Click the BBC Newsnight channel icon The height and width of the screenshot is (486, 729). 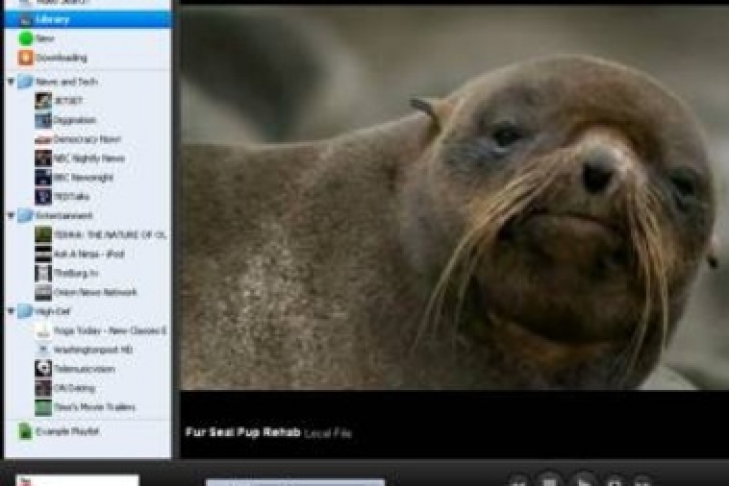click(x=43, y=177)
